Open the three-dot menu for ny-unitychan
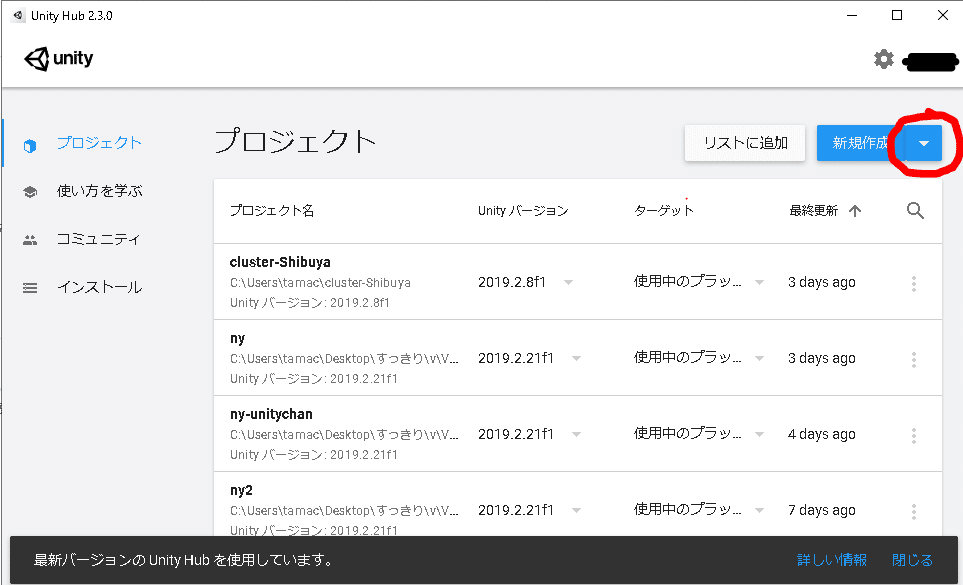This screenshot has height=585, width=963. 914,435
